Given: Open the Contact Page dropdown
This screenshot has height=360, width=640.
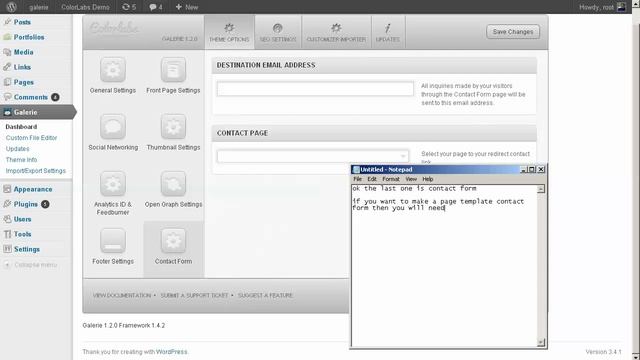Looking at the screenshot, I should tap(313, 156).
